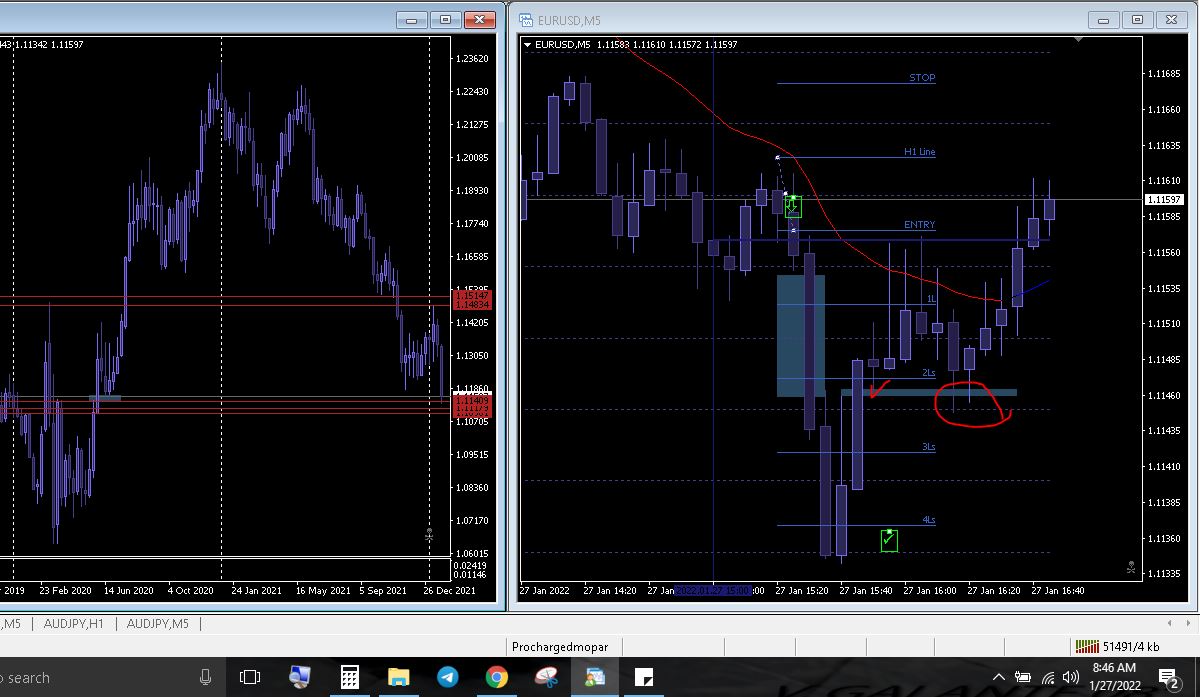Open the volume control tray icon
1200x697 pixels.
click(1072, 677)
